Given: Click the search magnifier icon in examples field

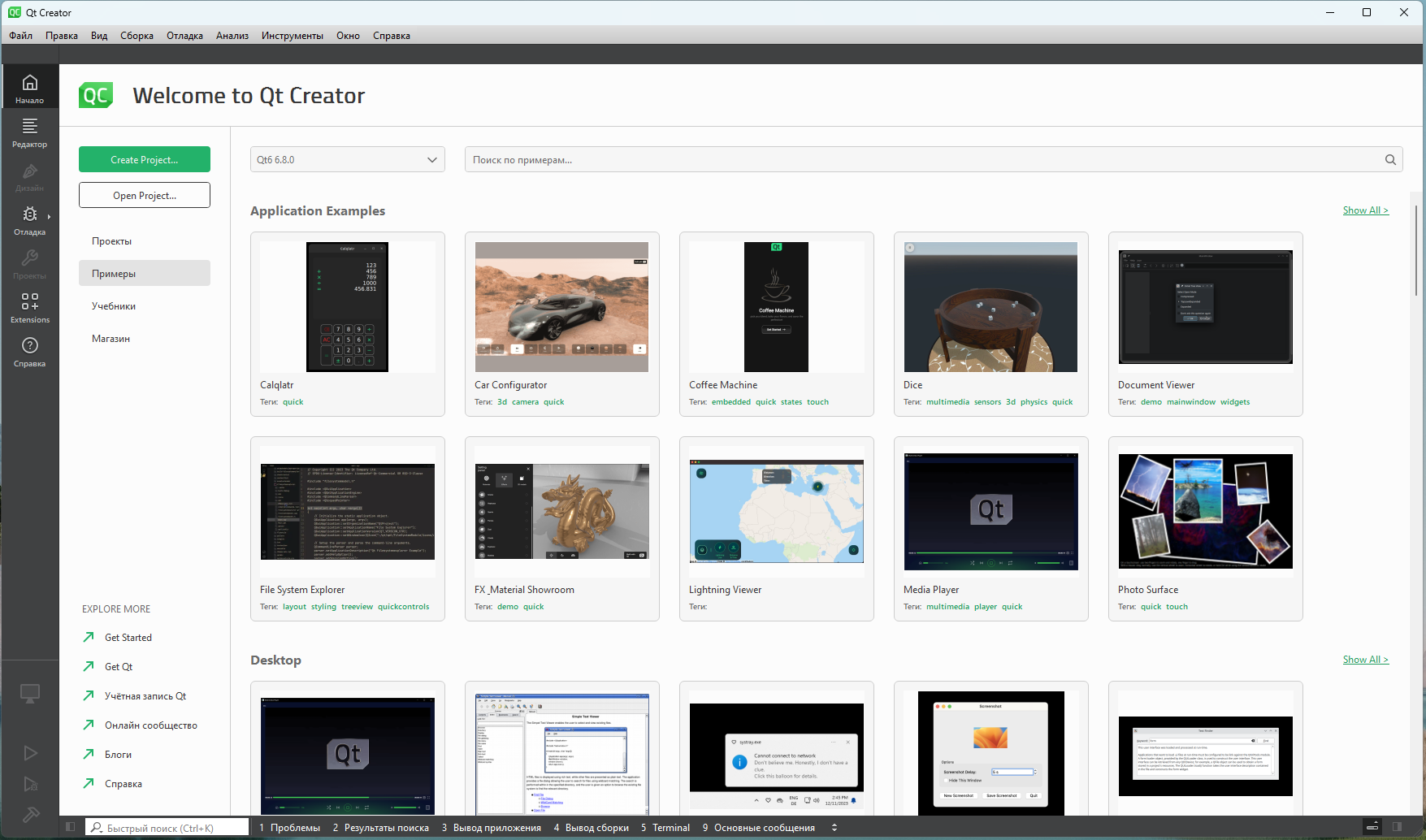Looking at the screenshot, I should tap(1390, 160).
